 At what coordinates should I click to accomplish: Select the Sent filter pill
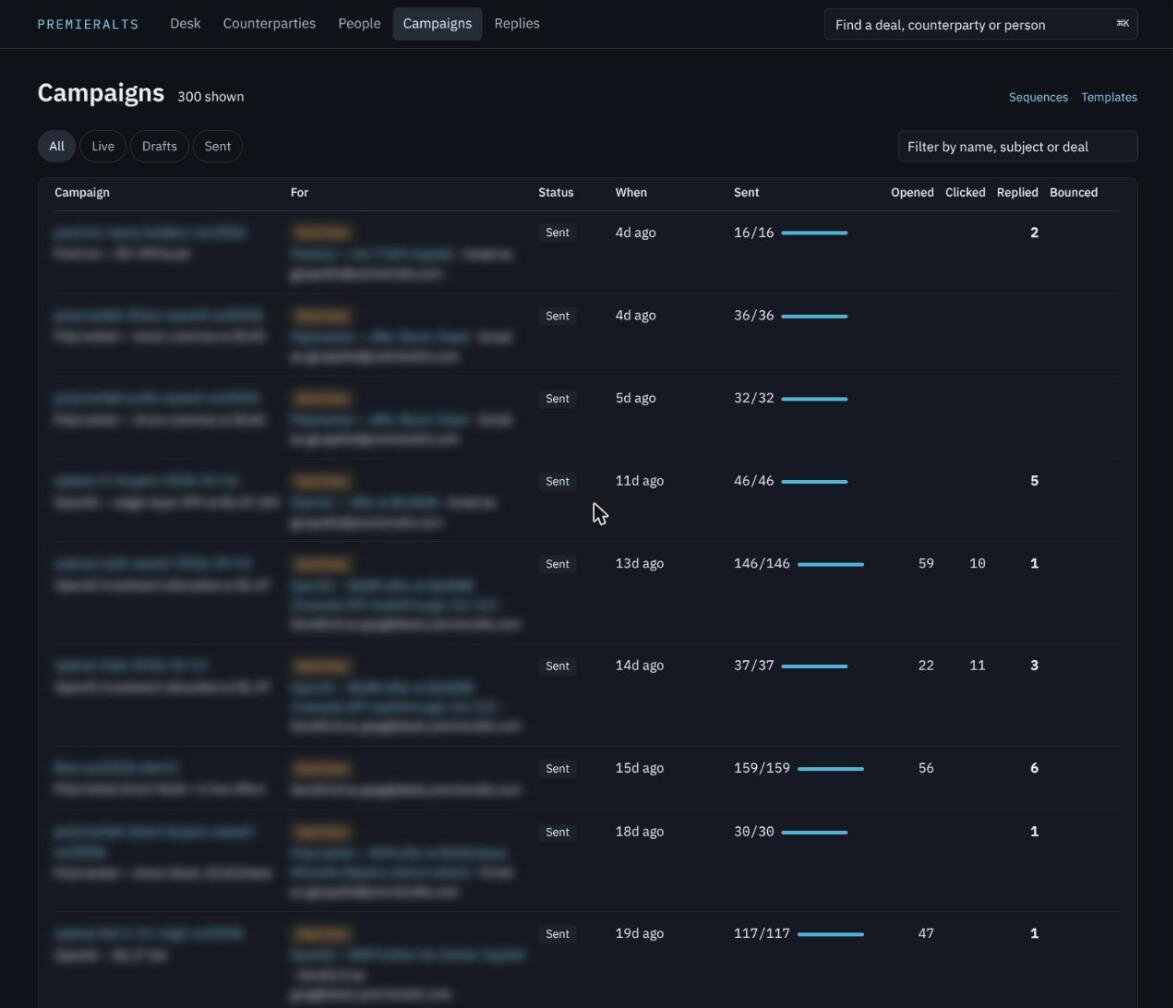[x=218, y=146]
